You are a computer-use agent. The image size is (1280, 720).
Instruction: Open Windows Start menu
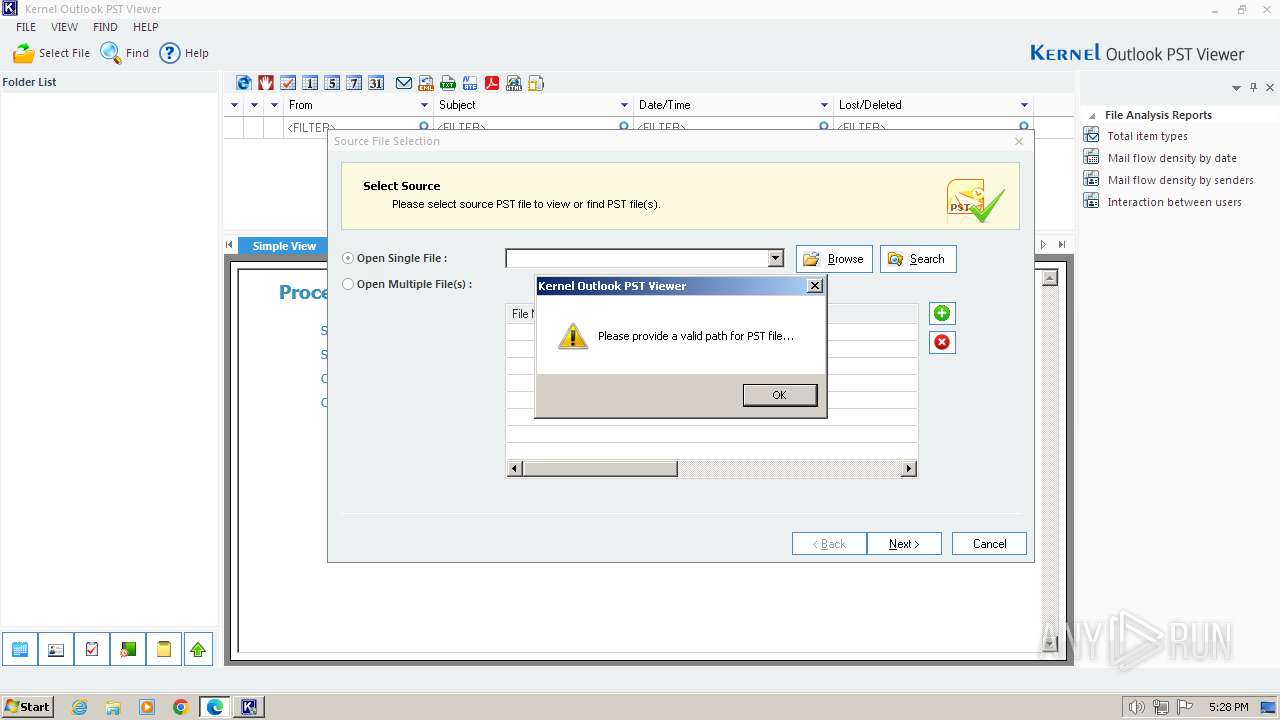28,707
